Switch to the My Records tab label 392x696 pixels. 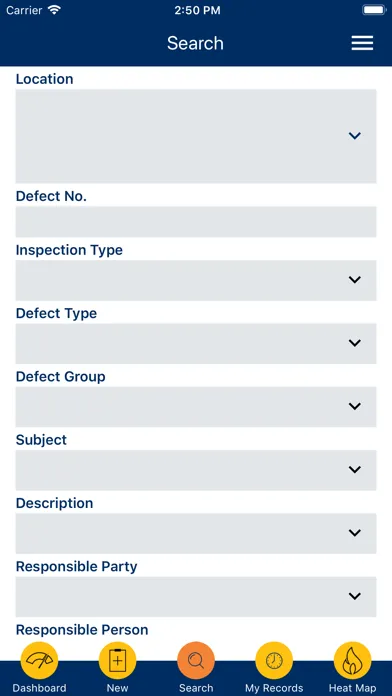click(274, 688)
